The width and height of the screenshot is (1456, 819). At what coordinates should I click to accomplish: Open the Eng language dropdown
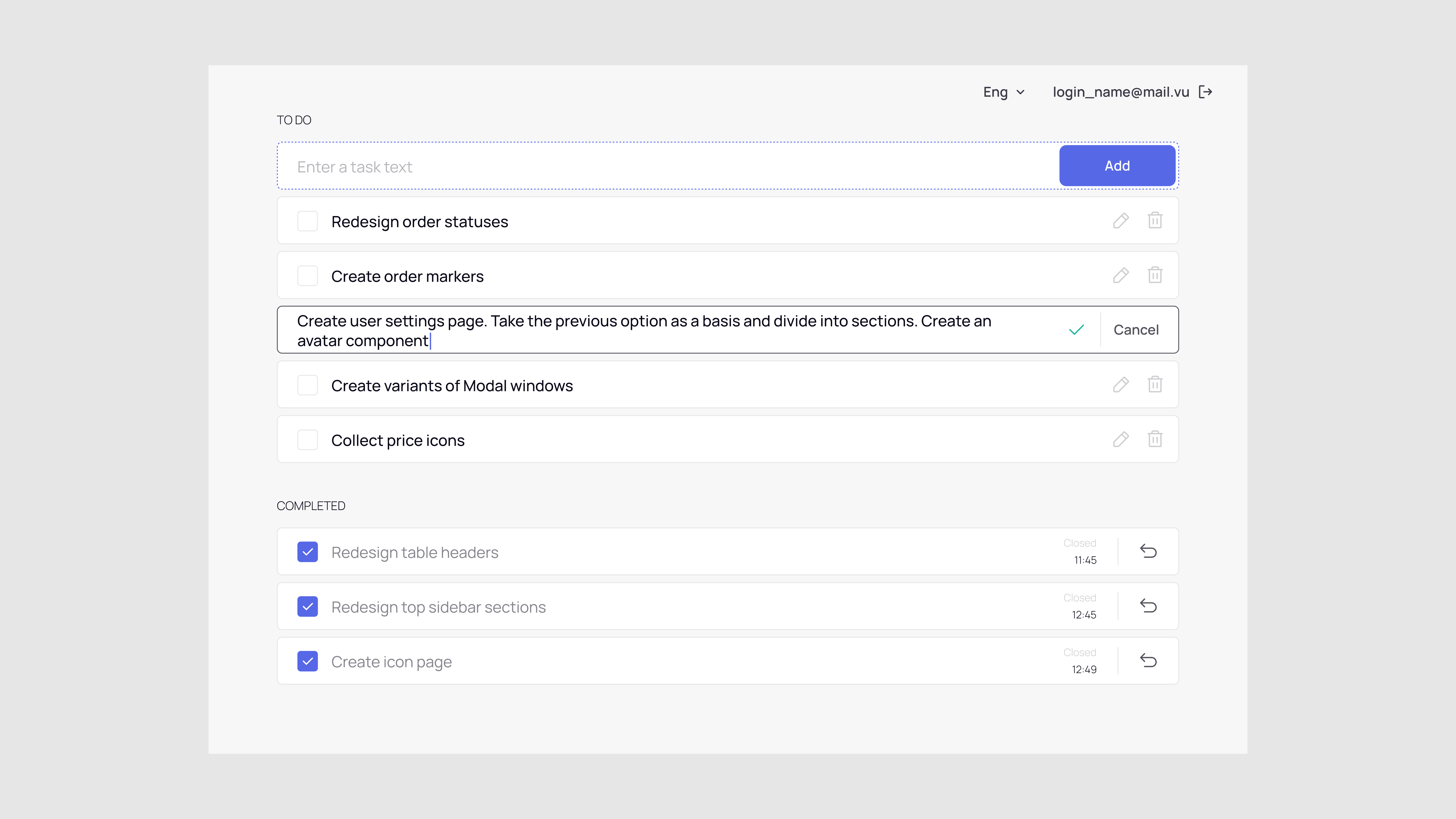click(1004, 92)
